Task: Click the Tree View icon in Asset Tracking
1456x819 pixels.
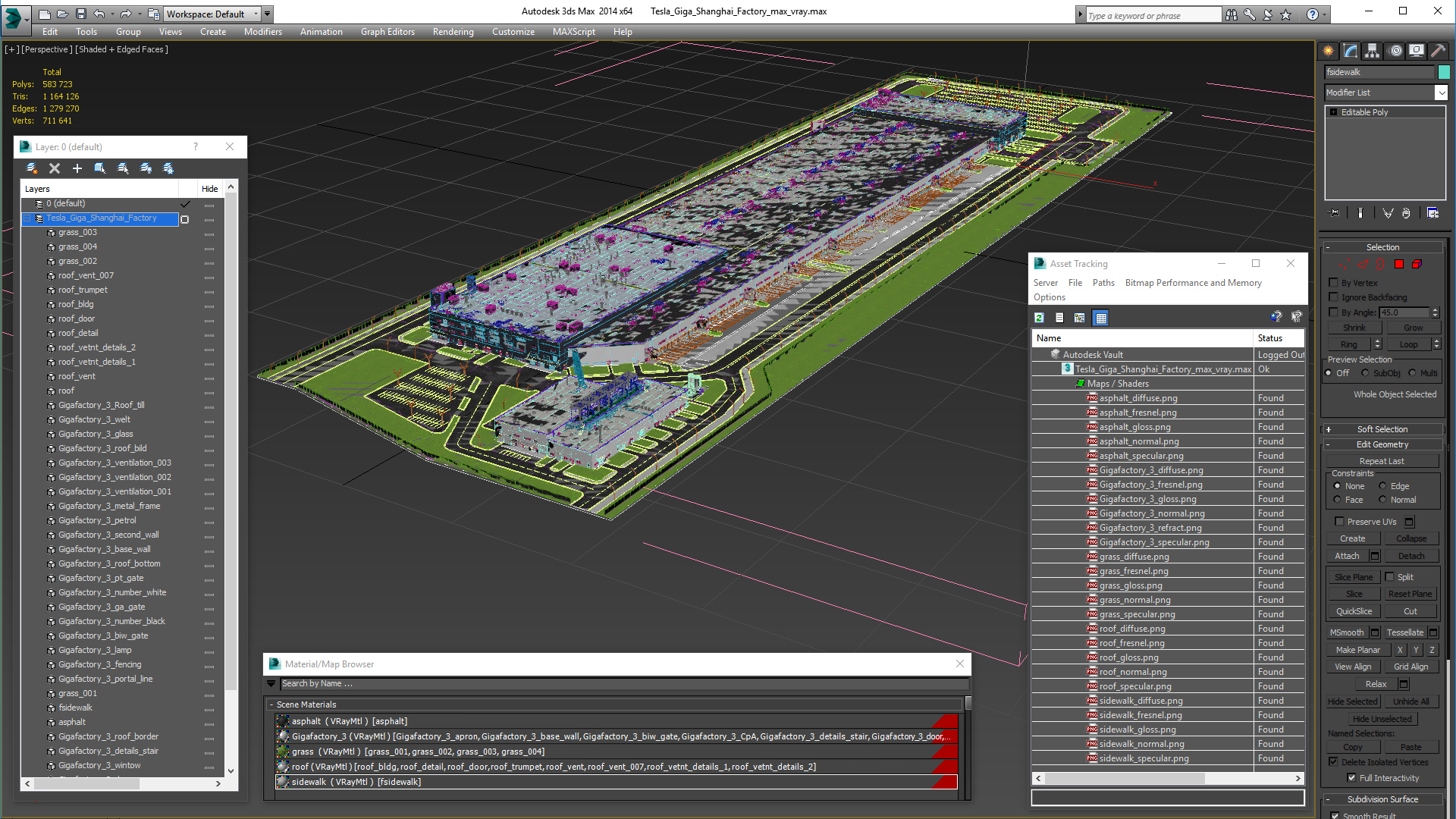Action: 1080,318
